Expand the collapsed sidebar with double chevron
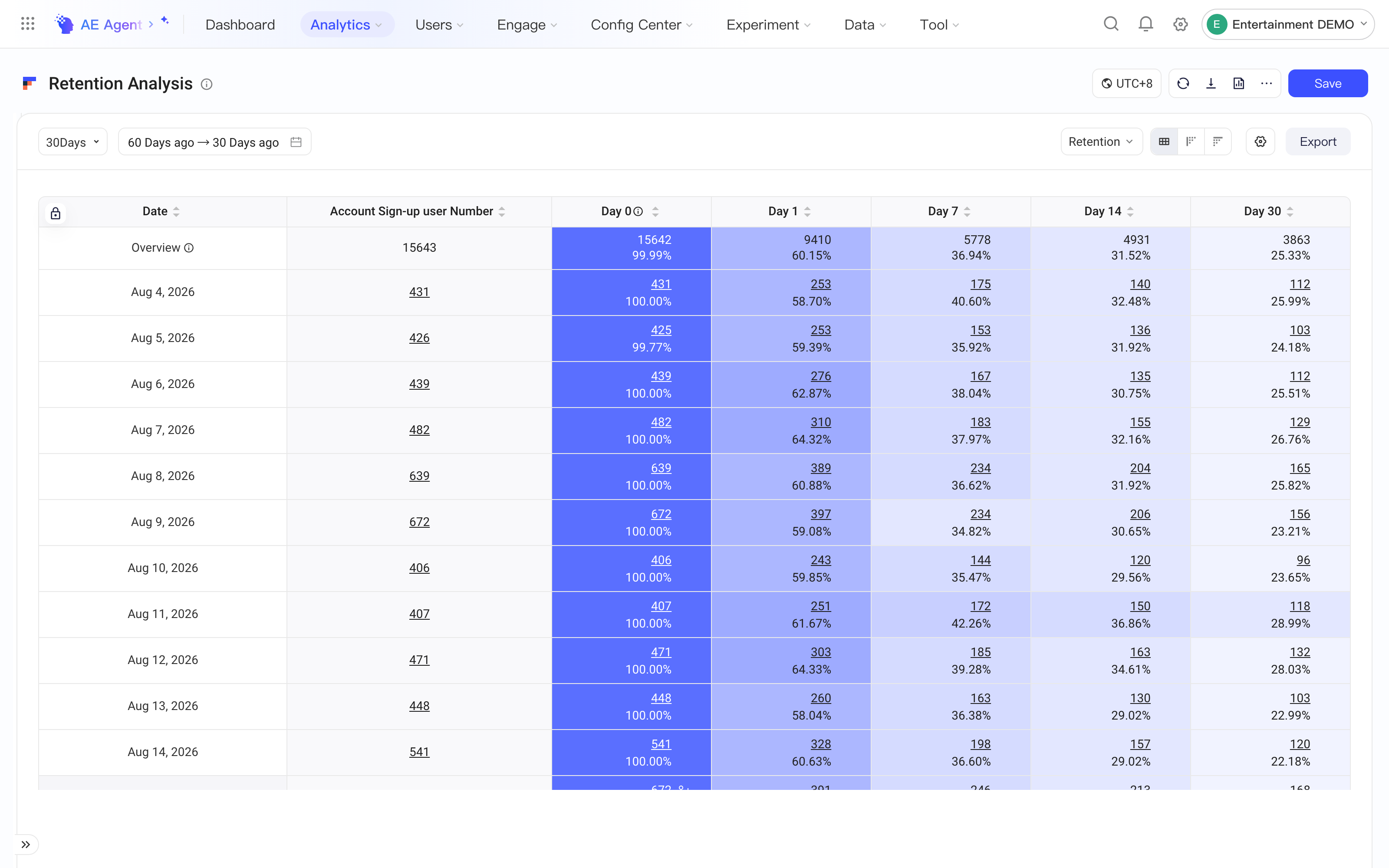Viewport: 1389px width, 868px height. [26, 845]
